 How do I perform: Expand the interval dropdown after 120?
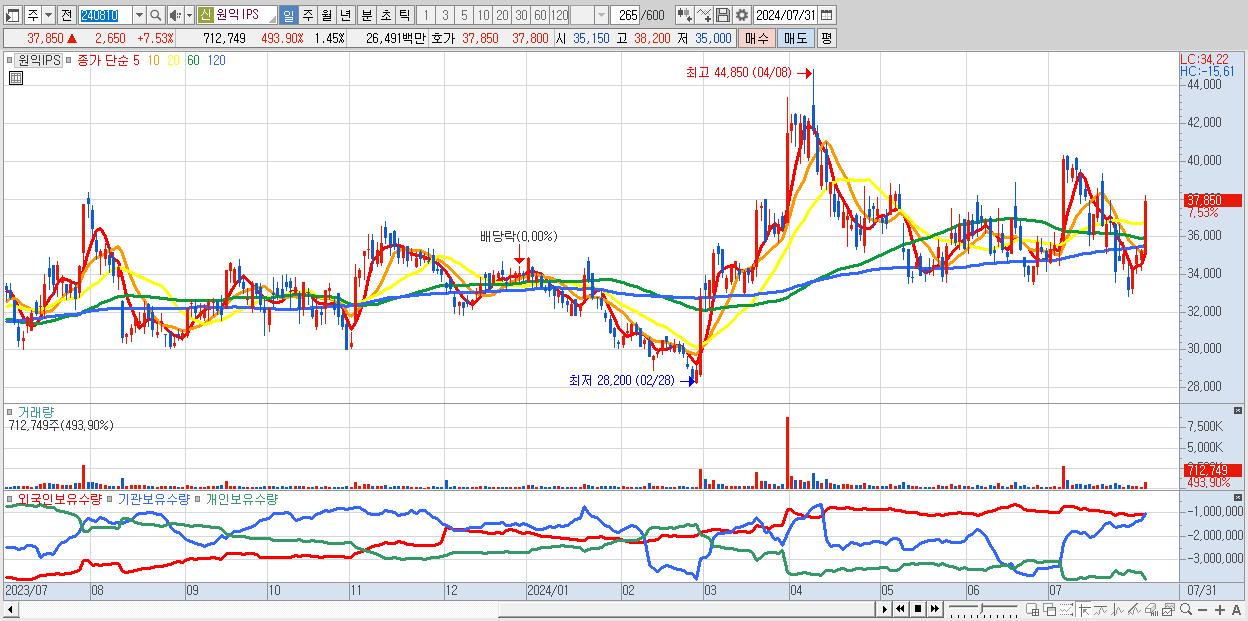(x=601, y=15)
